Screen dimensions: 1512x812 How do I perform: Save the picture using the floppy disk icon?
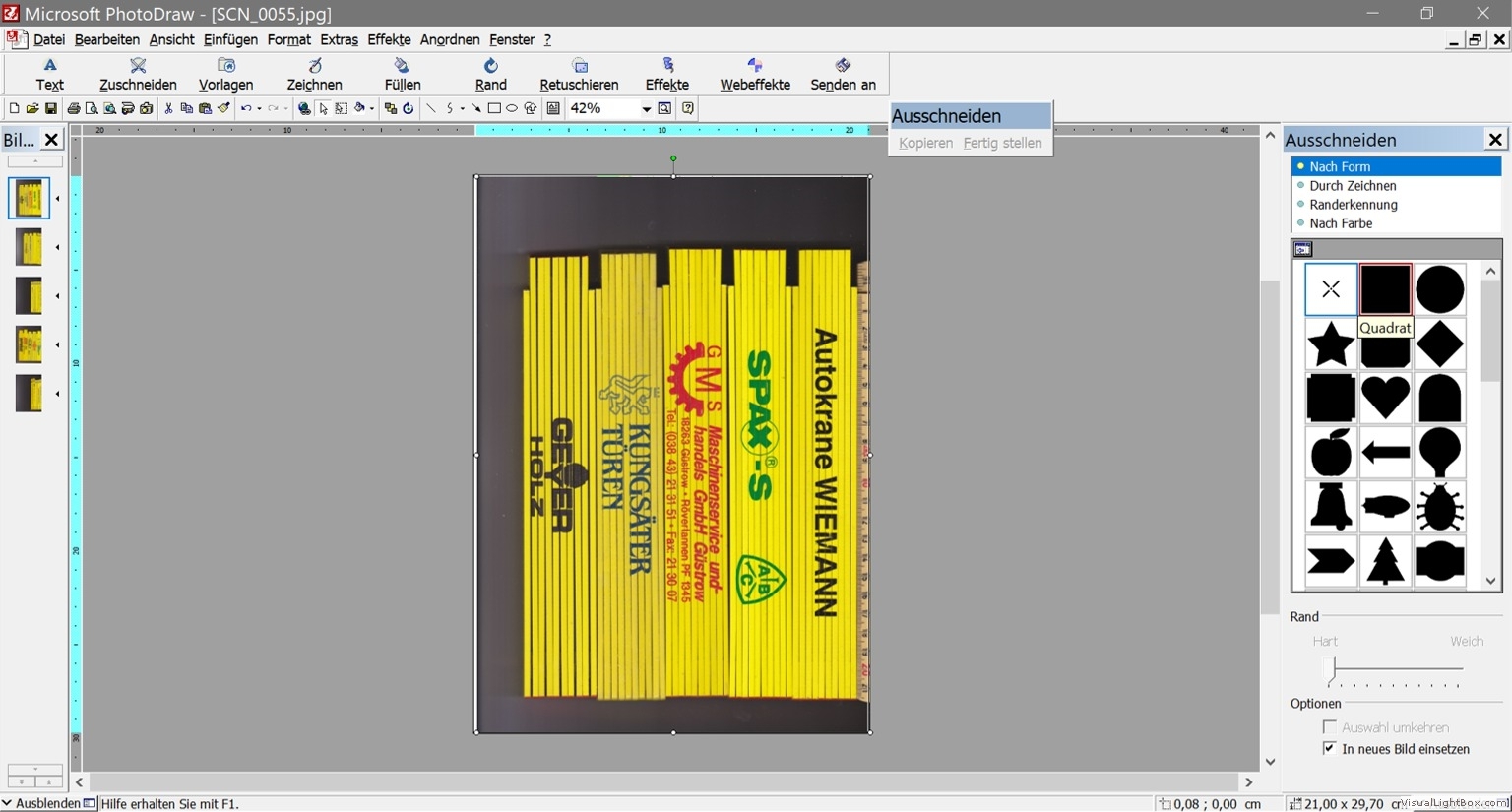[x=50, y=108]
